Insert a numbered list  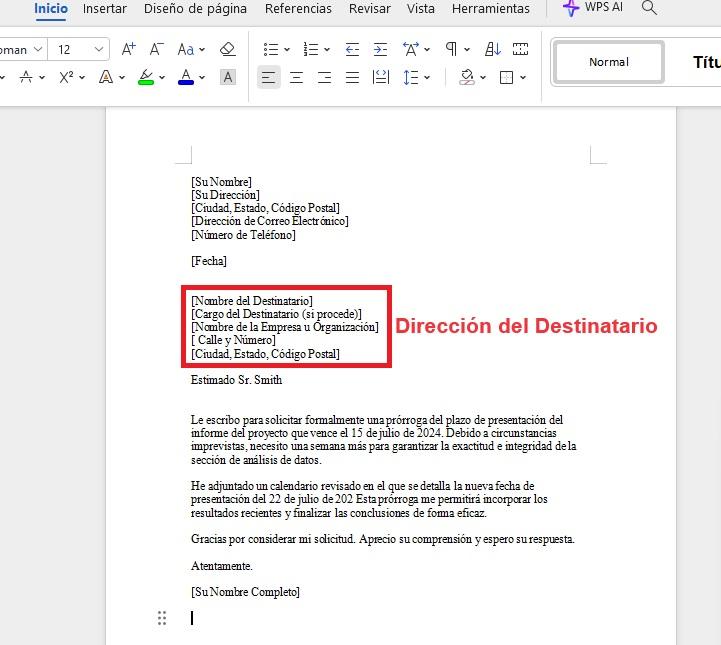tap(311, 49)
